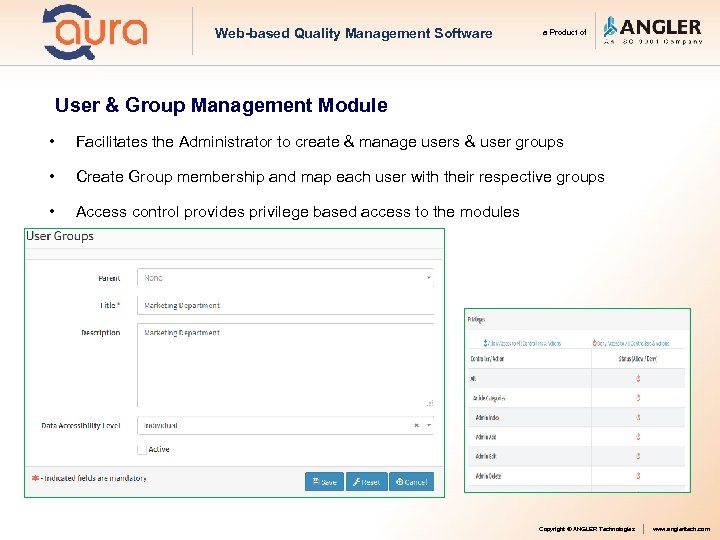Open the www.anglertech.com footer link
The width and height of the screenshot is (720, 540).
pos(681,529)
